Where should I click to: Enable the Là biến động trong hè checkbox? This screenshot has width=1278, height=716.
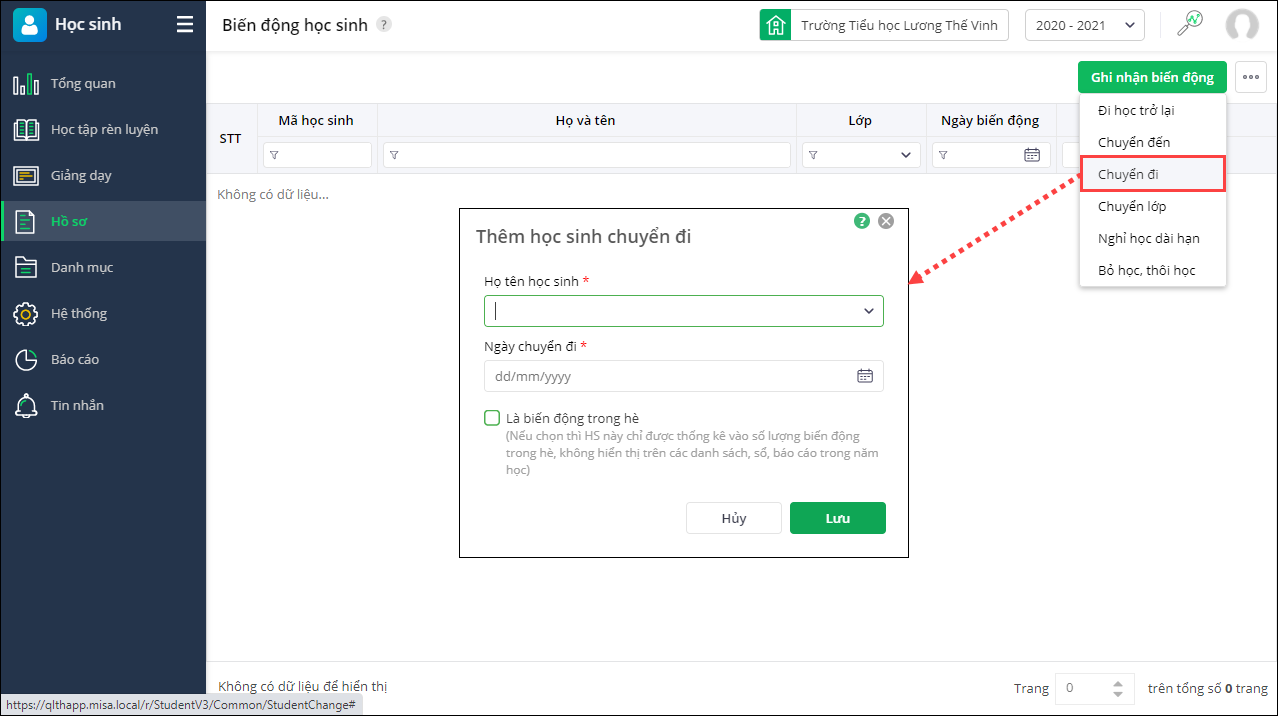[x=492, y=418]
